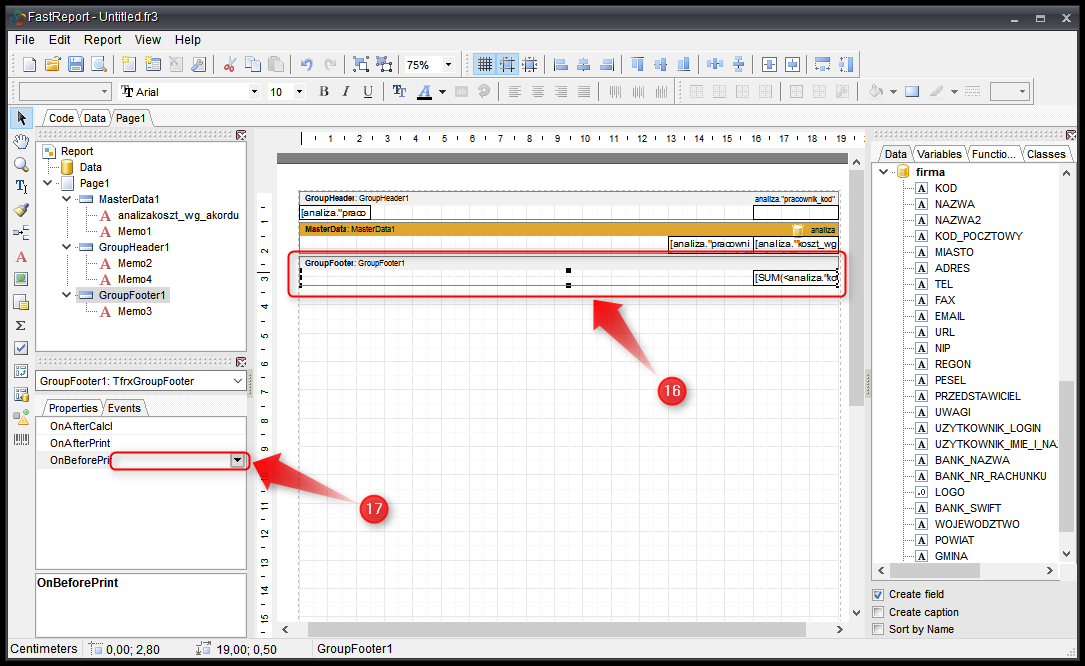
Task: Open the Report menu
Action: point(102,40)
